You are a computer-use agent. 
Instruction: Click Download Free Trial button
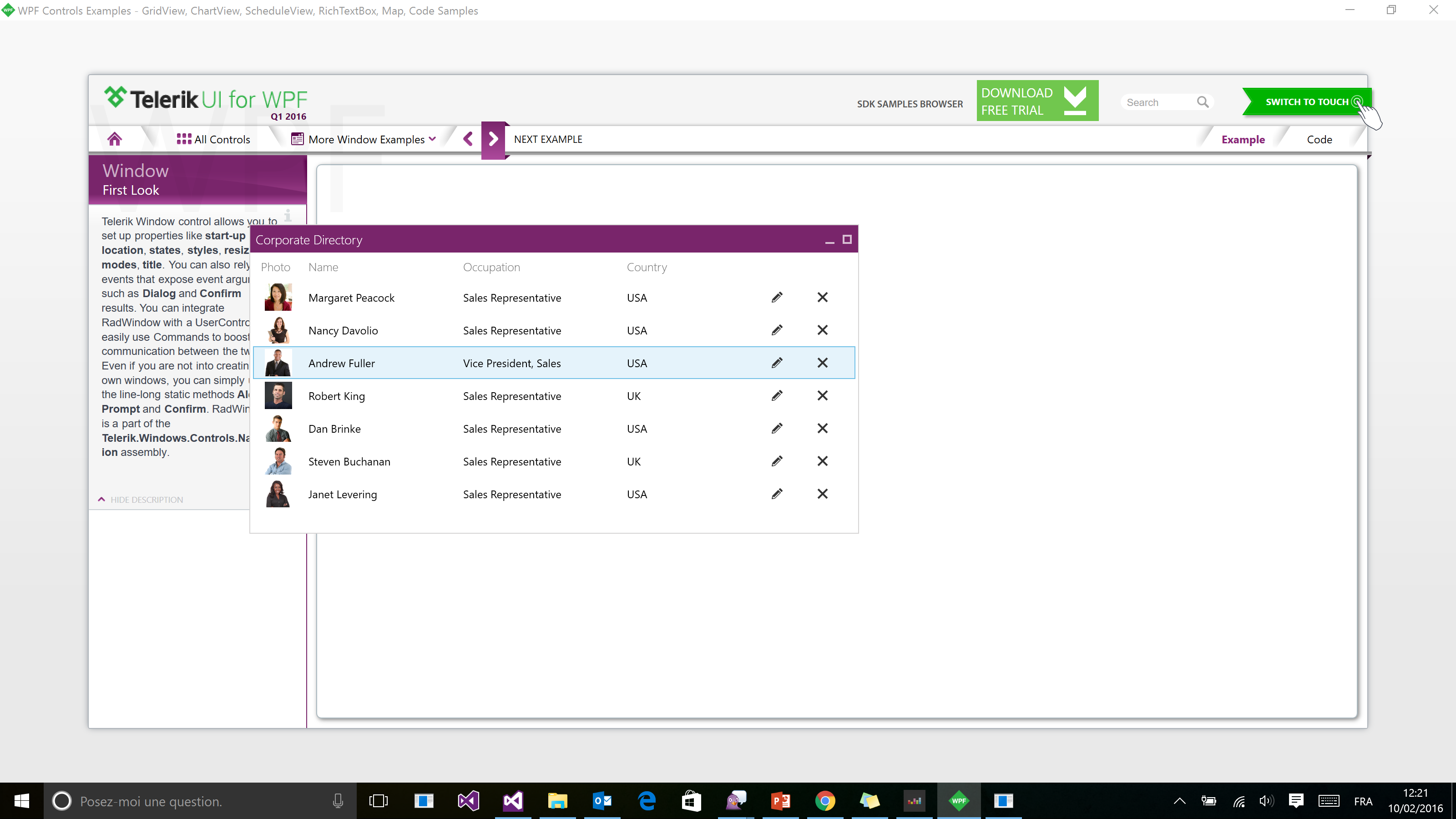pos(1036,101)
